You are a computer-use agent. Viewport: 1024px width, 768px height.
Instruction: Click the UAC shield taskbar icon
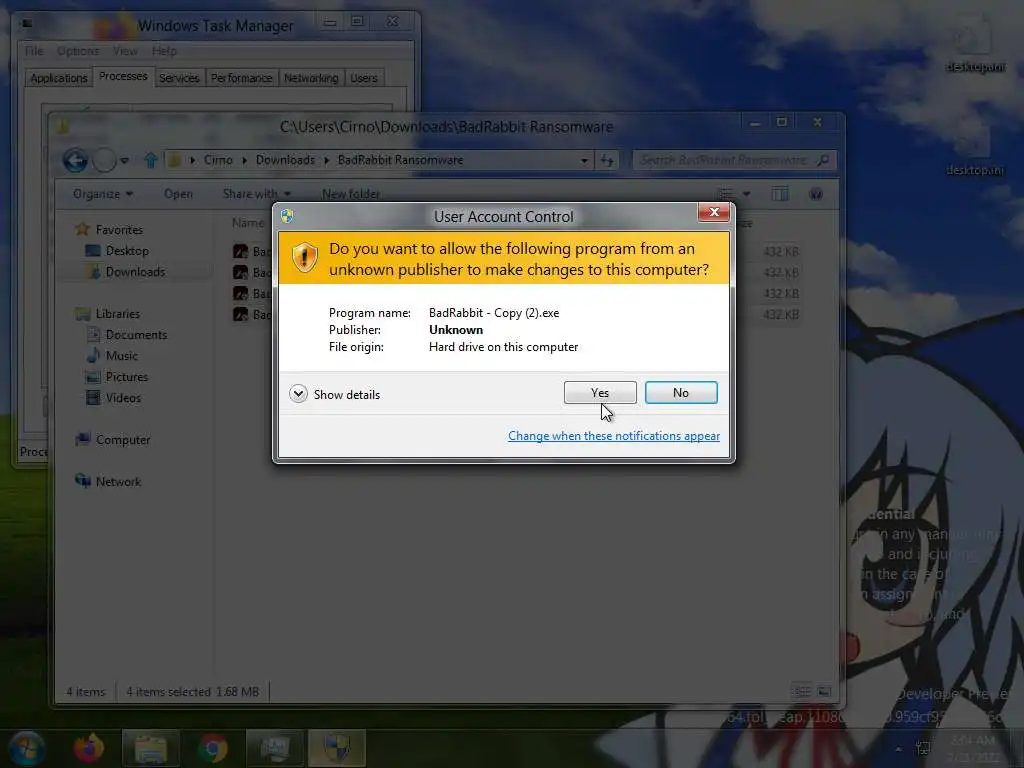coord(337,748)
